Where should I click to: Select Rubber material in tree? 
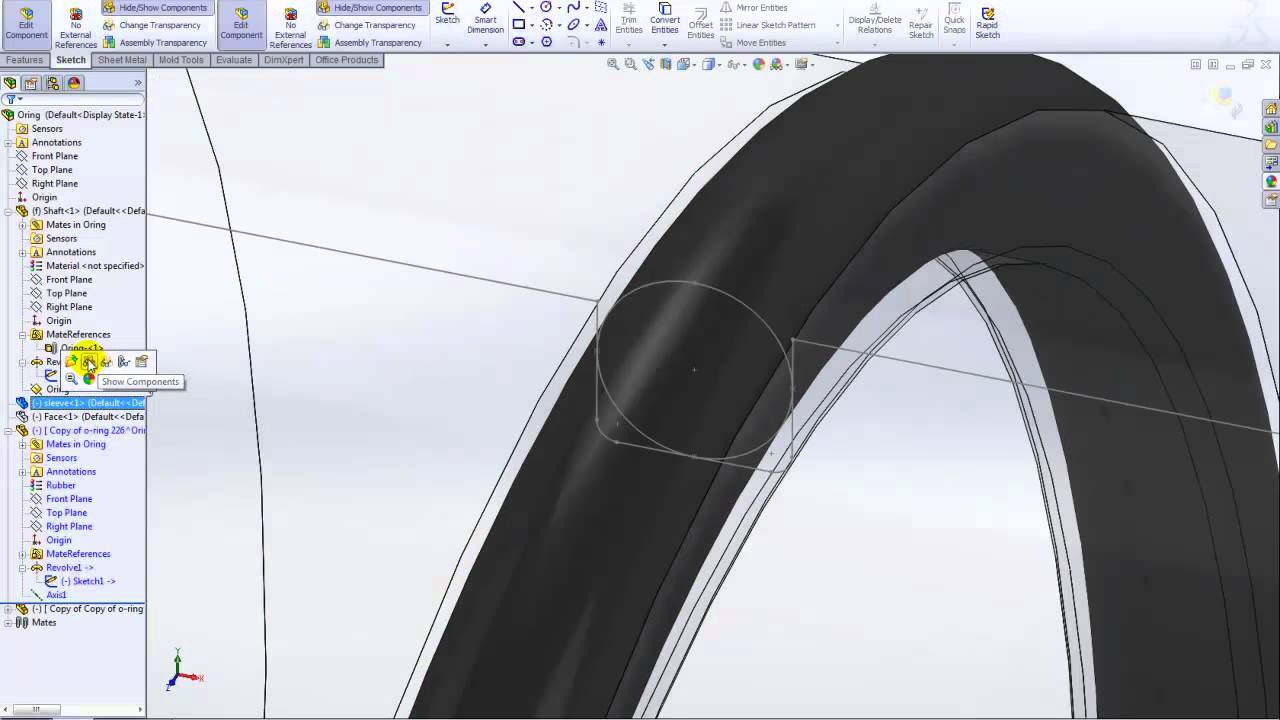60,486
